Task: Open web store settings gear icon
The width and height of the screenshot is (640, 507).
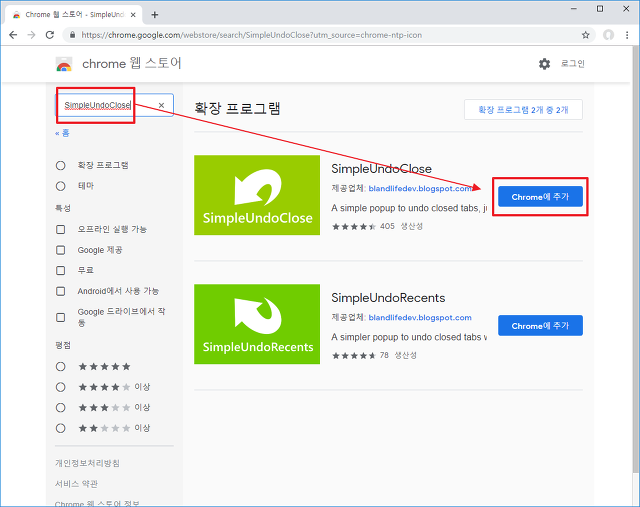Action: [x=544, y=64]
